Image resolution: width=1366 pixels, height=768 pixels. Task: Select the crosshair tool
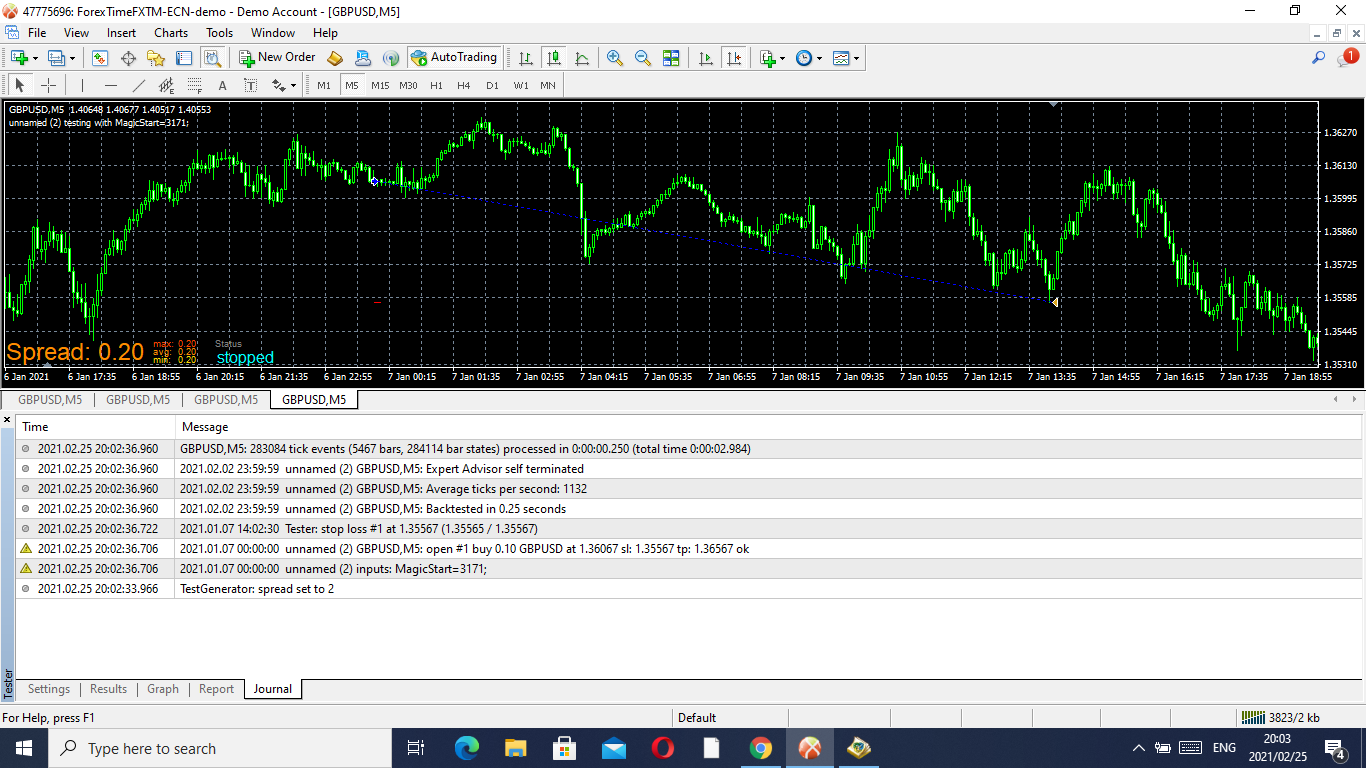(x=48, y=85)
